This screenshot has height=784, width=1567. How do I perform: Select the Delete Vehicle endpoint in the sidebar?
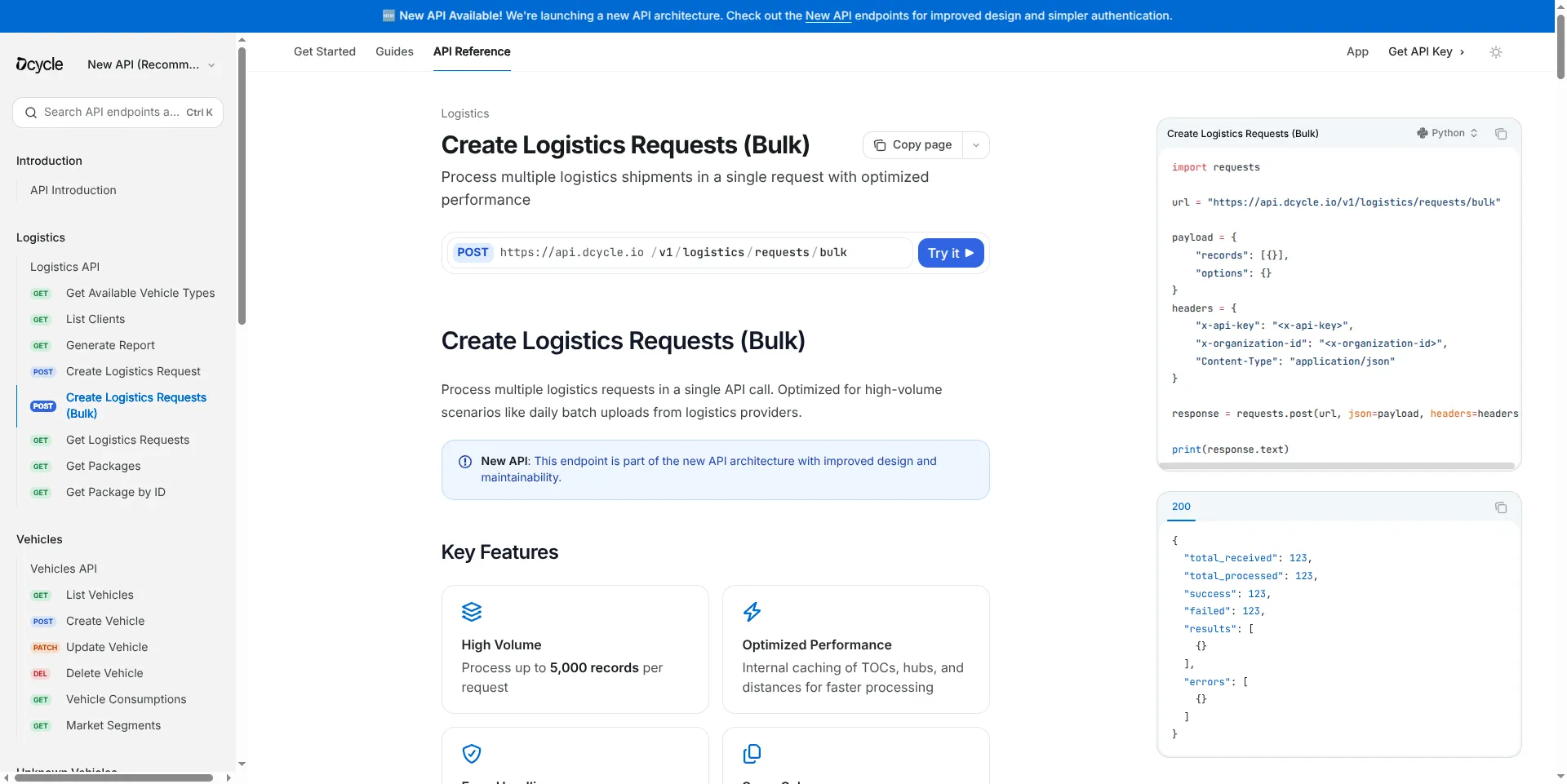pyautogui.click(x=104, y=673)
